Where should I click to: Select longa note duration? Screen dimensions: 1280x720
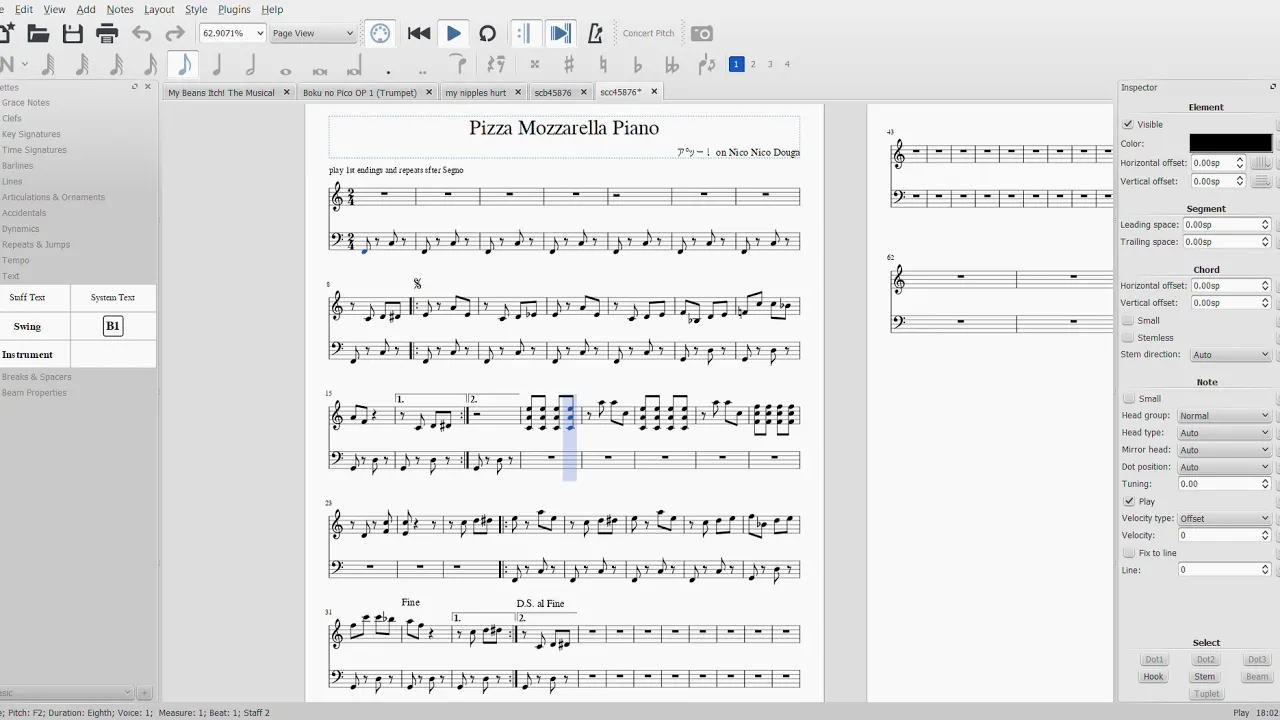(354, 68)
